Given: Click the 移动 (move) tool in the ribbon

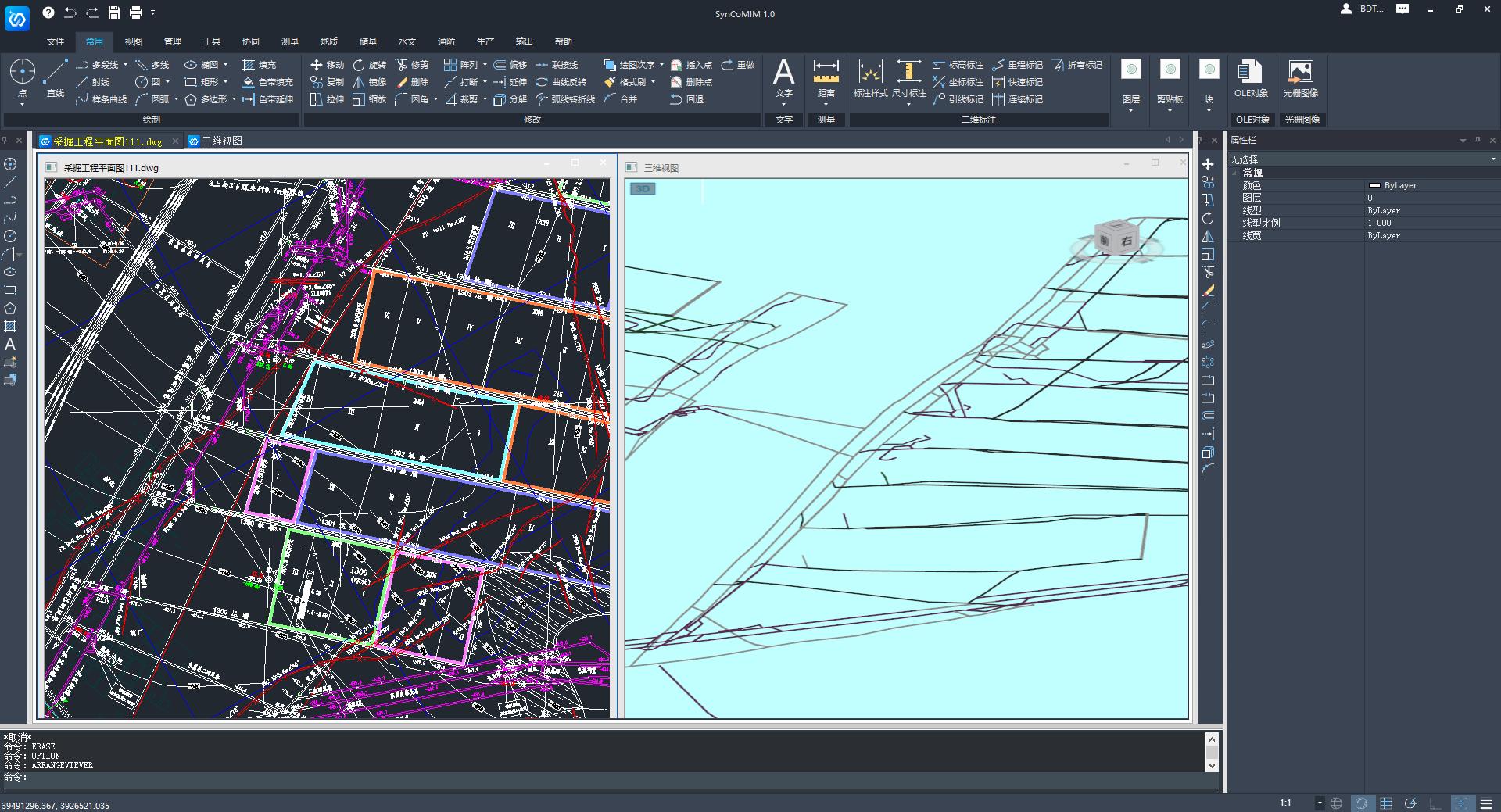Looking at the screenshot, I should (x=327, y=65).
